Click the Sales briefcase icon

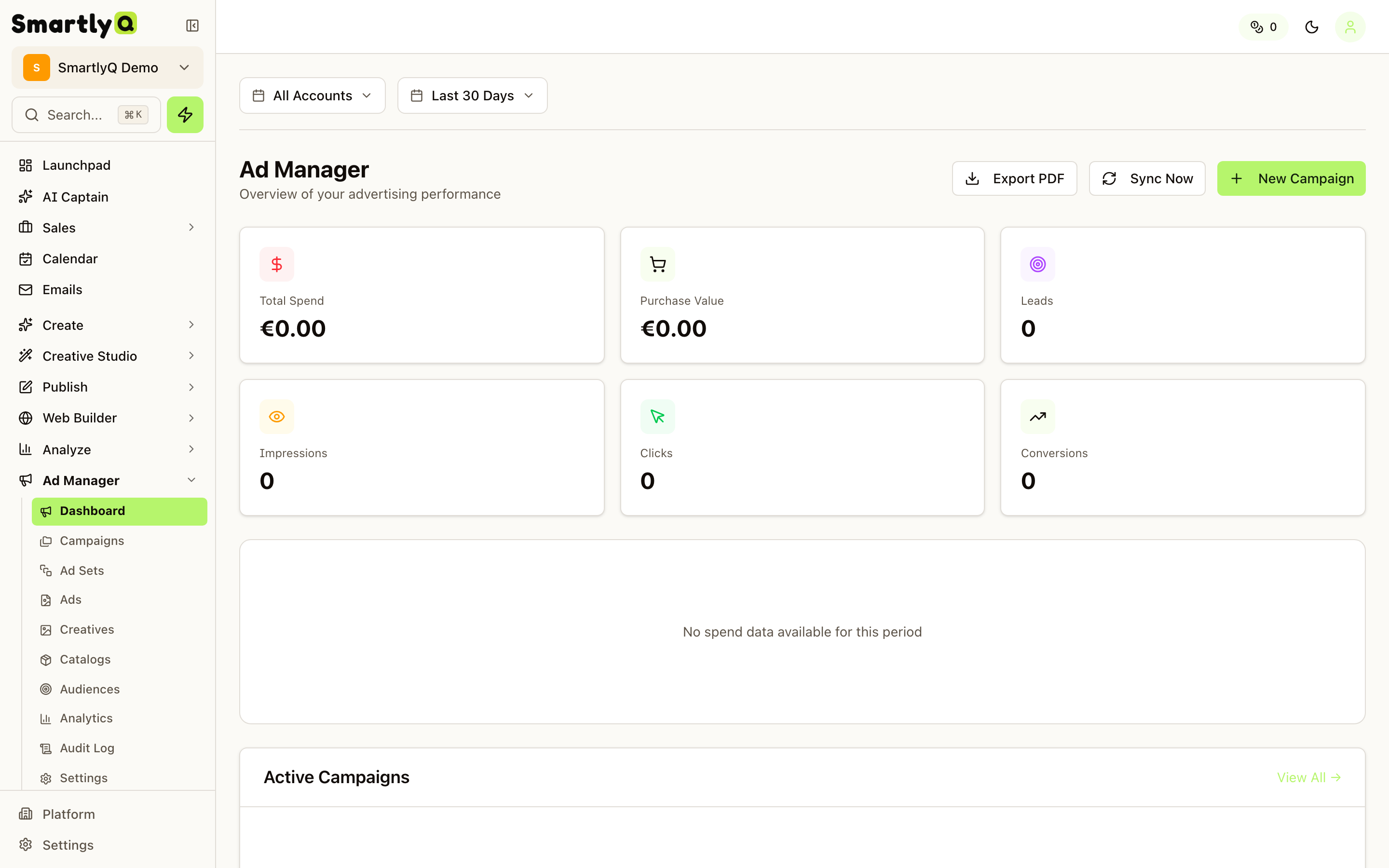25,227
